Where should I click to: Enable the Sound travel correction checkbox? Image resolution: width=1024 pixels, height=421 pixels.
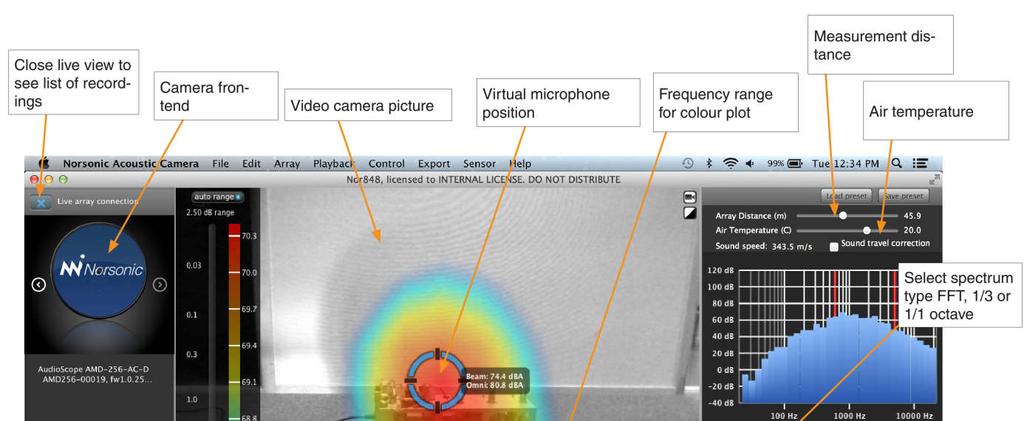point(834,247)
